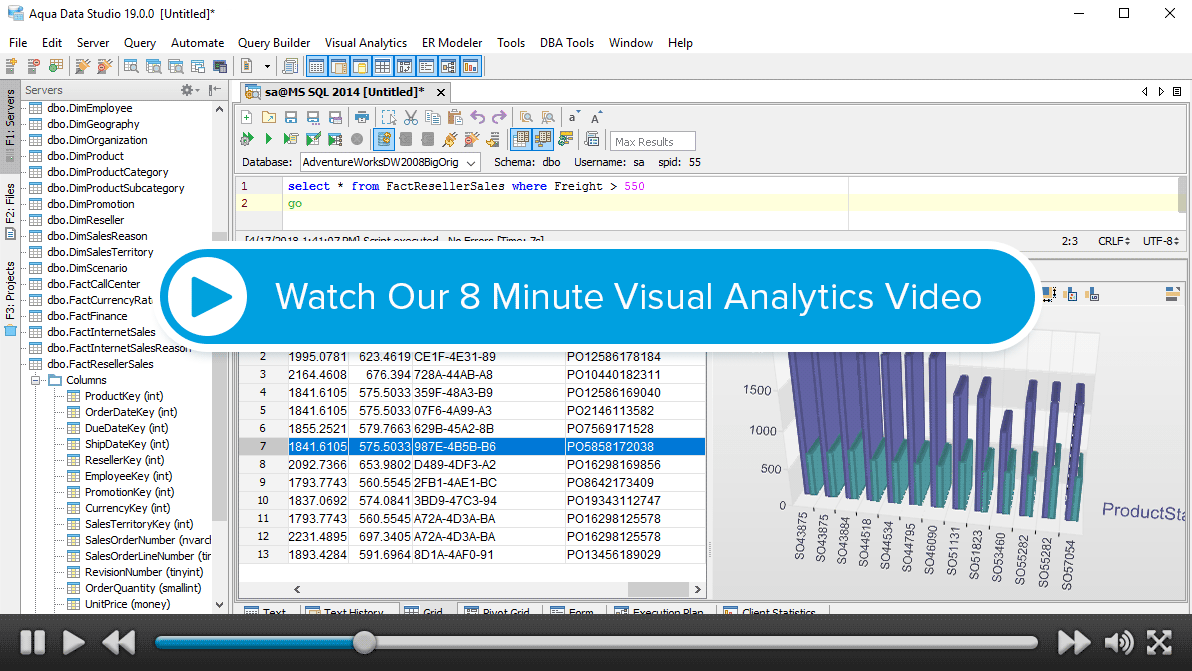This screenshot has width=1192, height=671.
Task: Click the speaker volume icon in video player
Action: (1118, 642)
